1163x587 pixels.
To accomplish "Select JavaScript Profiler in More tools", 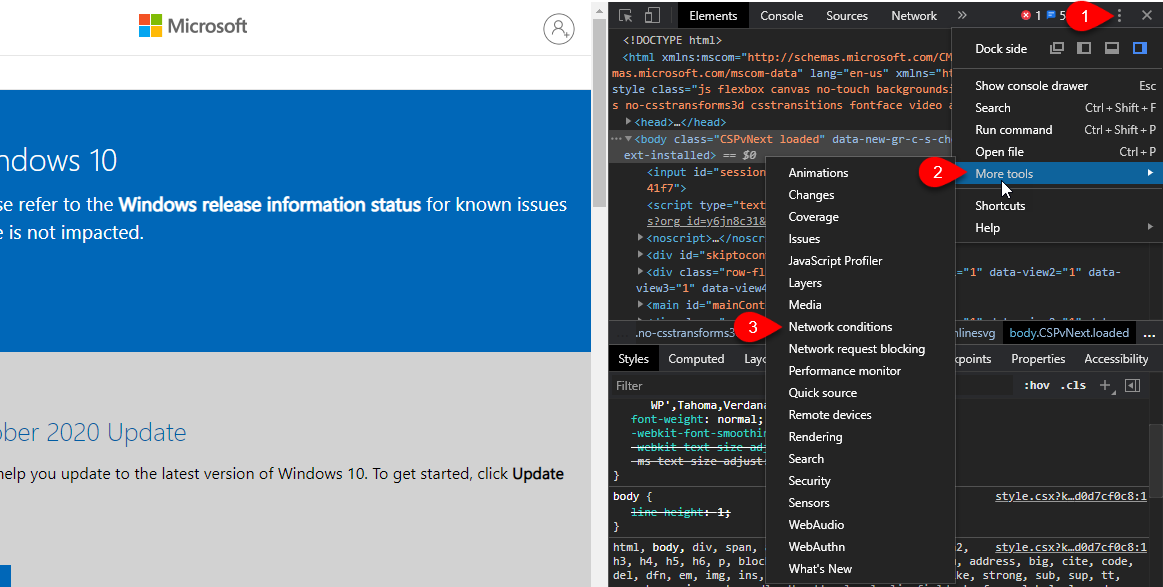I will (860, 260).
